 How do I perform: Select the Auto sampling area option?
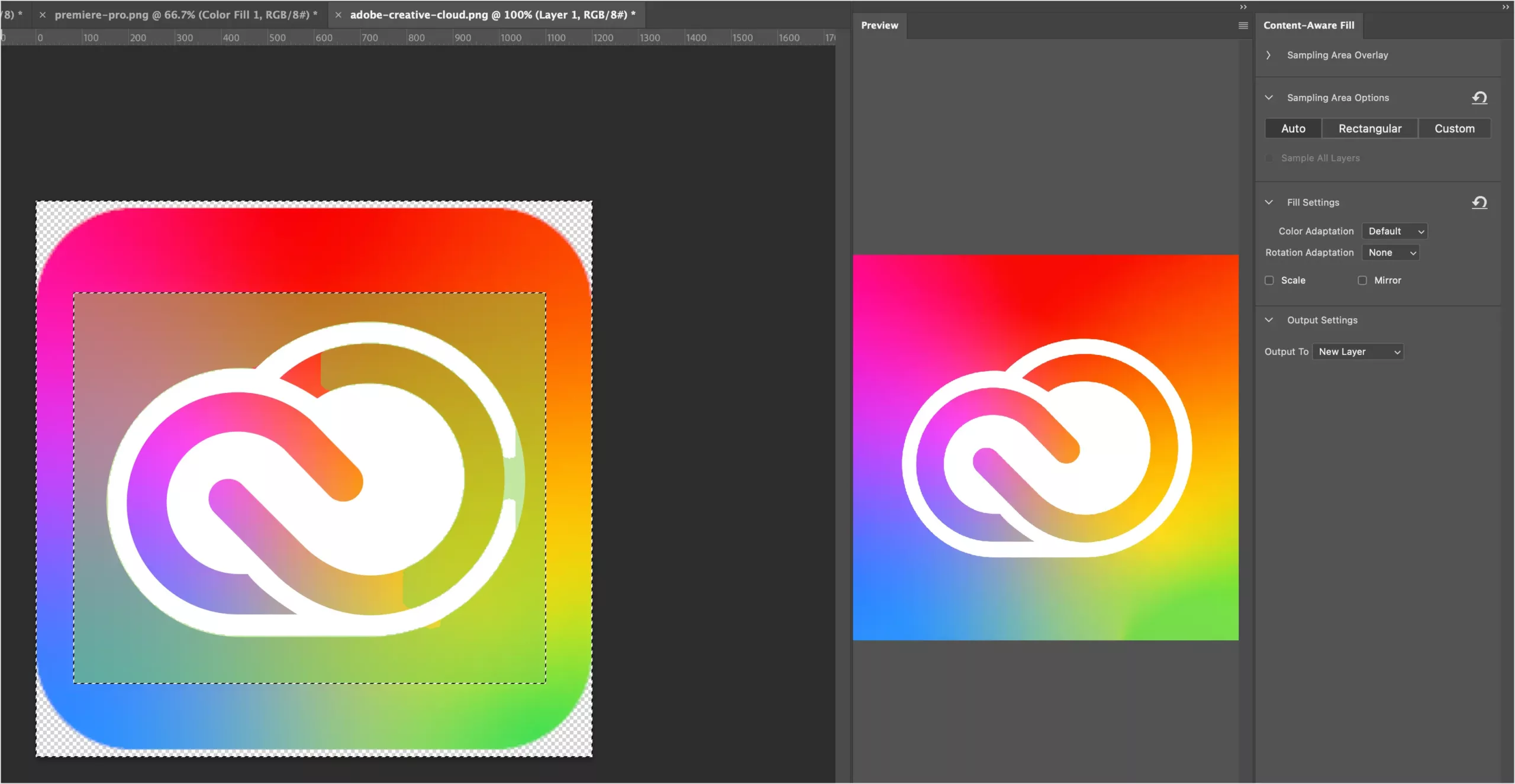coord(1294,127)
